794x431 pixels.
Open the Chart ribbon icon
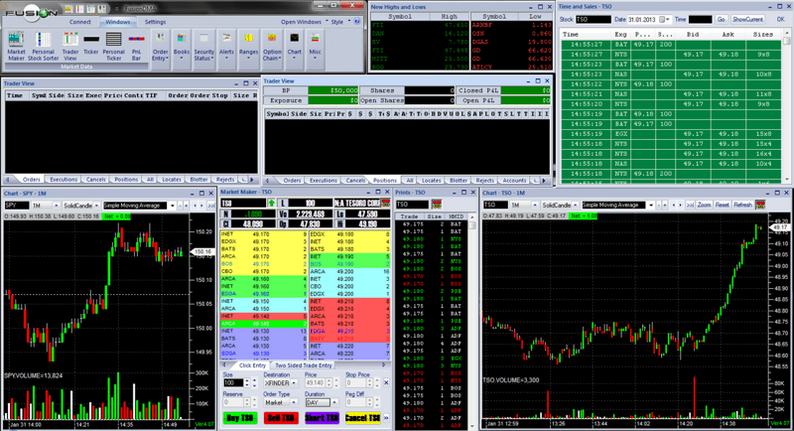(x=294, y=45)
